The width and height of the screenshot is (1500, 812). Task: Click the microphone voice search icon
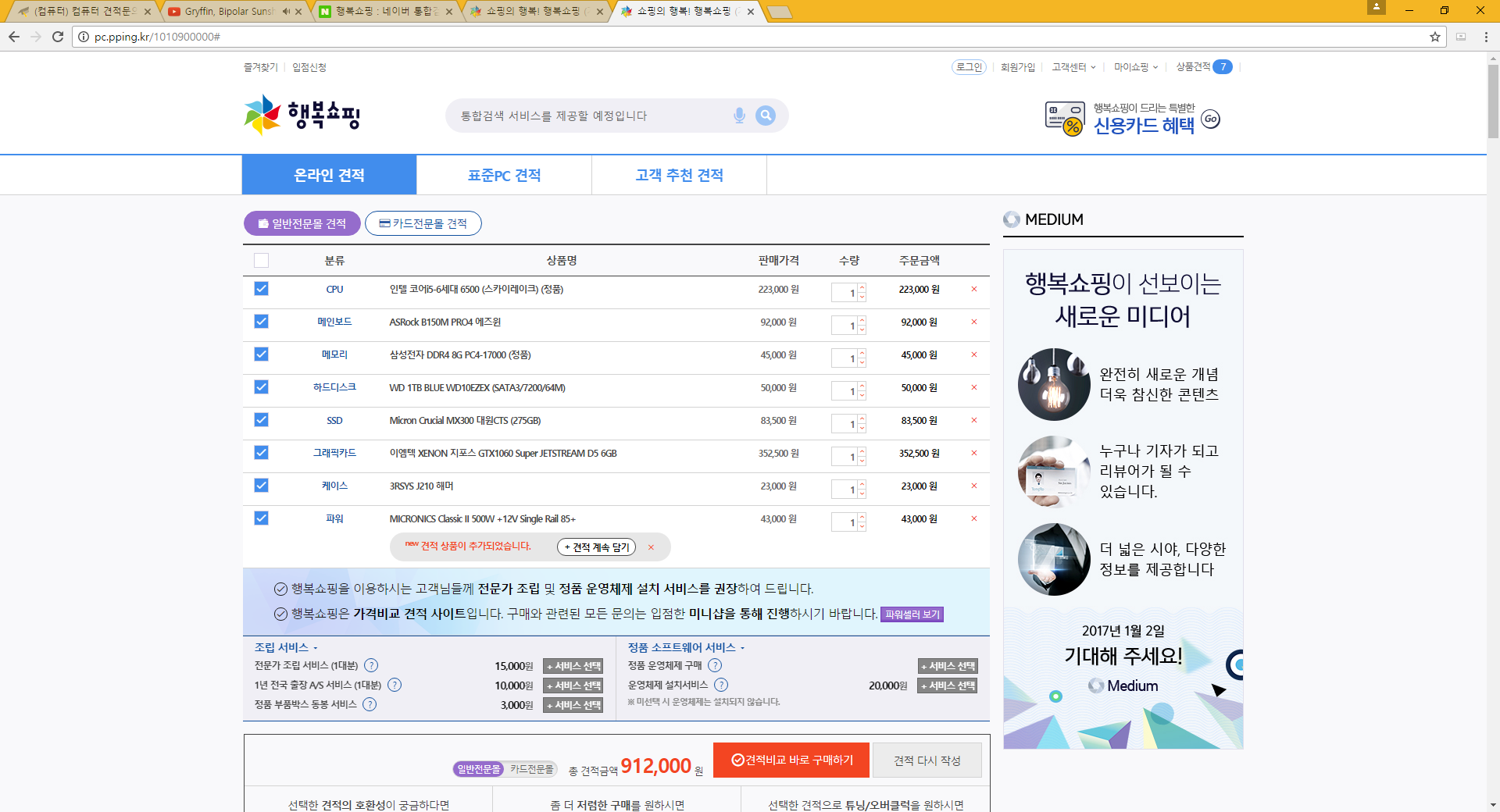pos(739,116)
